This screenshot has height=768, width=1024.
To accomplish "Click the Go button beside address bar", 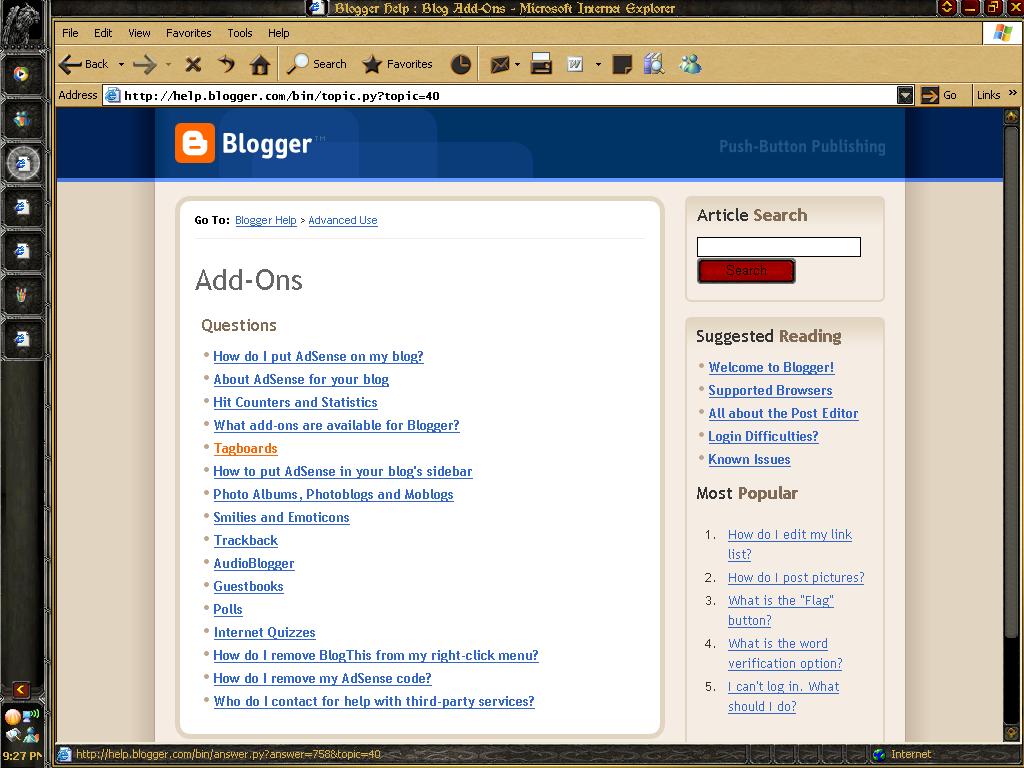I will pos(938,95).
